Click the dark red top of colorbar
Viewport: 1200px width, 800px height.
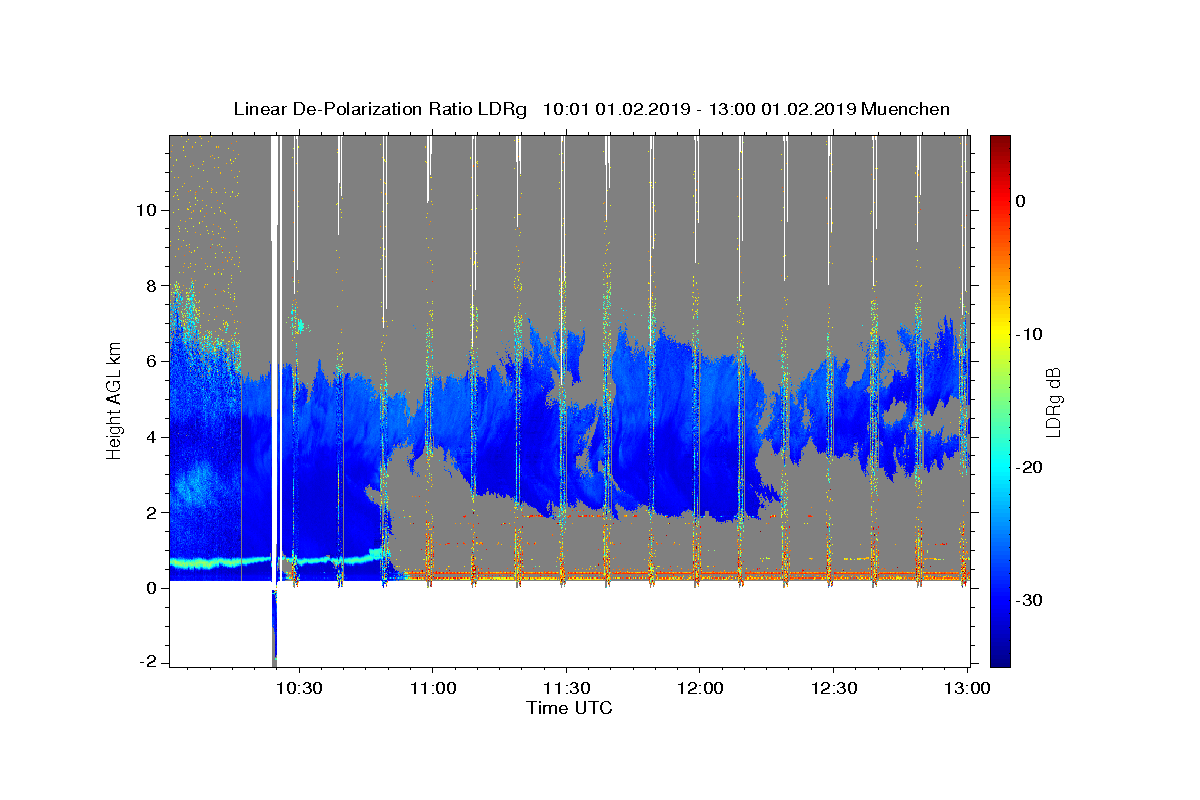1000,143
